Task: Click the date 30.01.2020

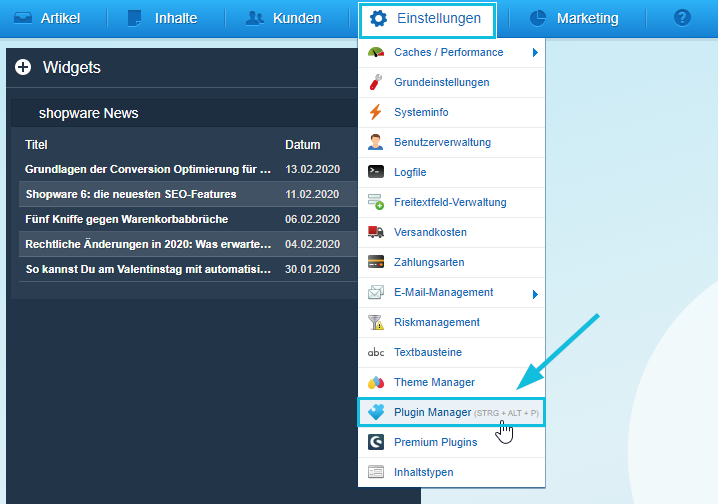Action: pos(313,269)
